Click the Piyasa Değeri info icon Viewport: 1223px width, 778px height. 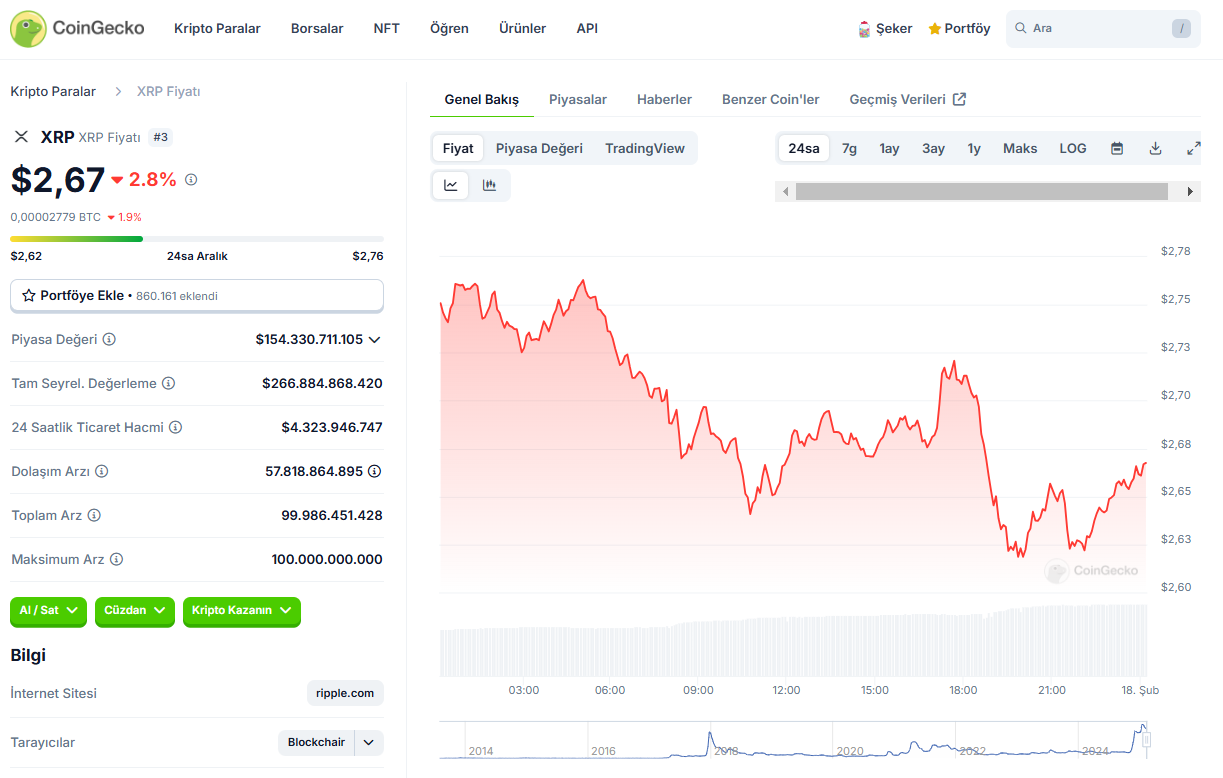(109, 339)
